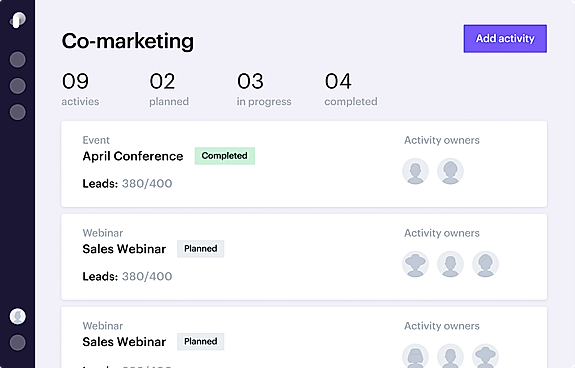Open the April Conference activity title
Screen dimensions: 575x368
pos(133,157)
